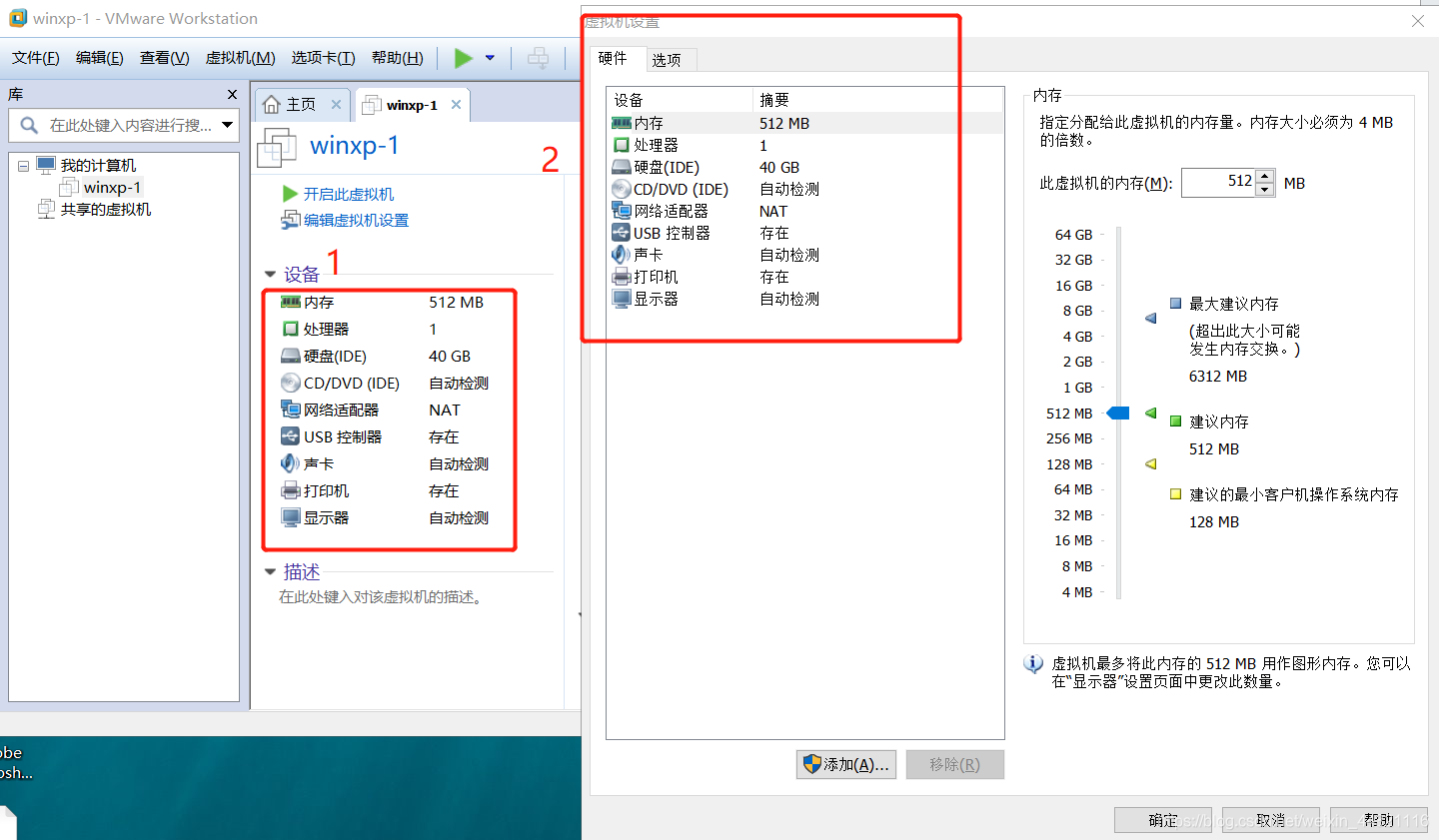1439x840 pixels.
Task: Close the 虚拟机设置 dialog
Action: 1417,21
